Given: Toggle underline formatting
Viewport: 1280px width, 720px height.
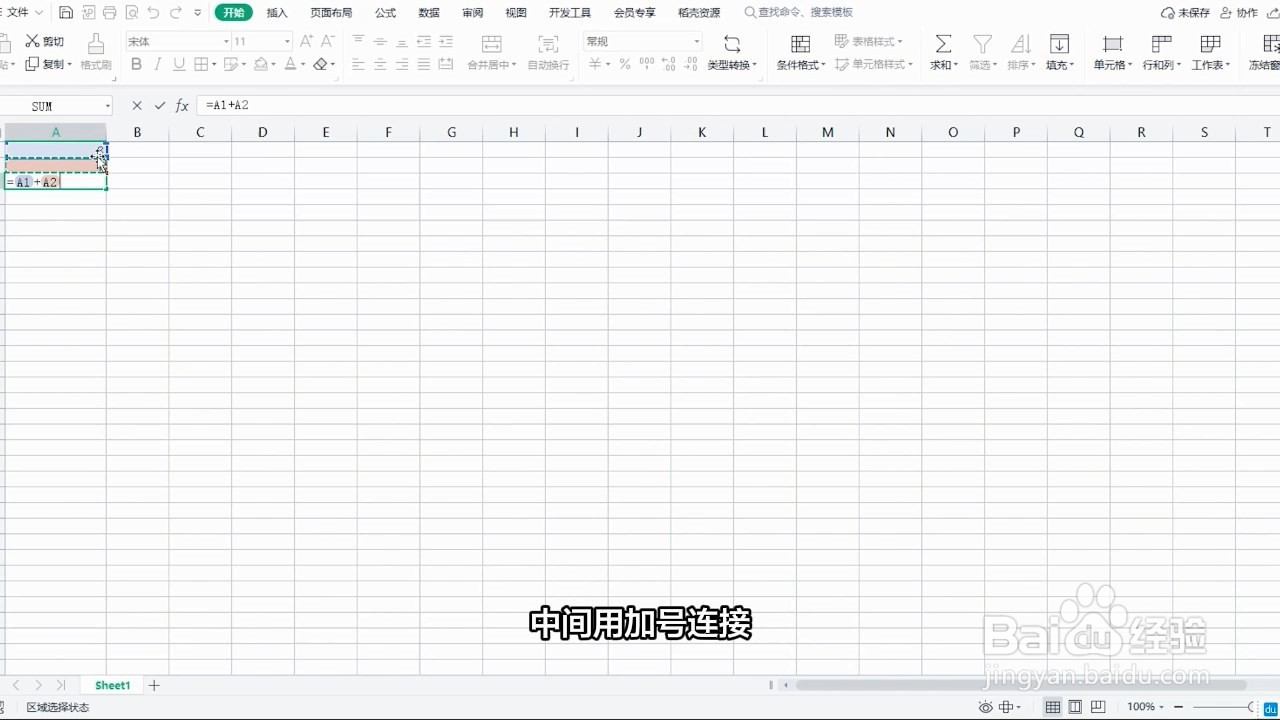Looking at the screenshot, I should click(180, 63).
